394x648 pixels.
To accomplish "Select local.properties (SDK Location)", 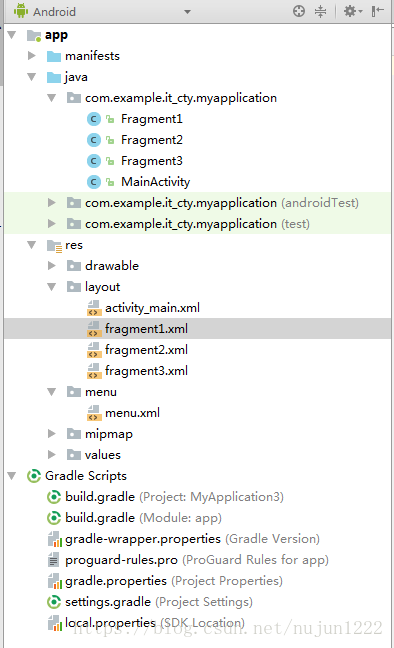I will (x=155, y=623).
